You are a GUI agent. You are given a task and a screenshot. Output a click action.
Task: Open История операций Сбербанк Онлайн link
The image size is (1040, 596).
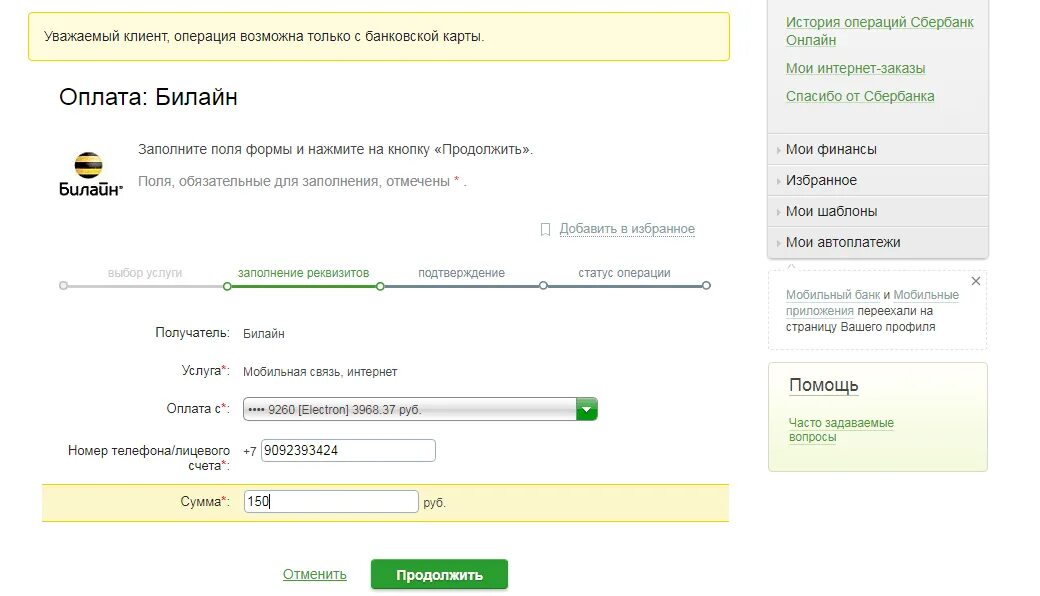(x=879, y=31)
